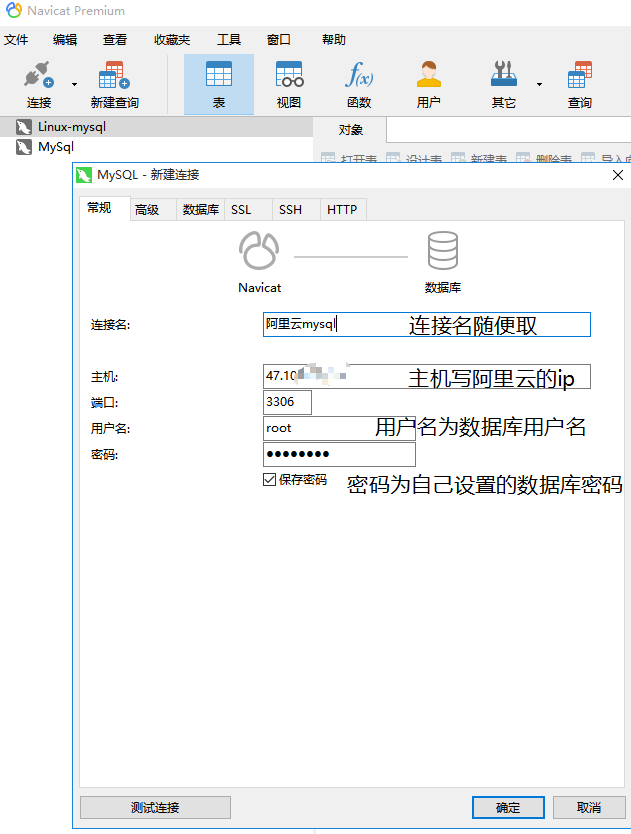Click the Linux-mysql connection icon
The height and width of the screenshot is (834, 631).
(x=23, y=127)
